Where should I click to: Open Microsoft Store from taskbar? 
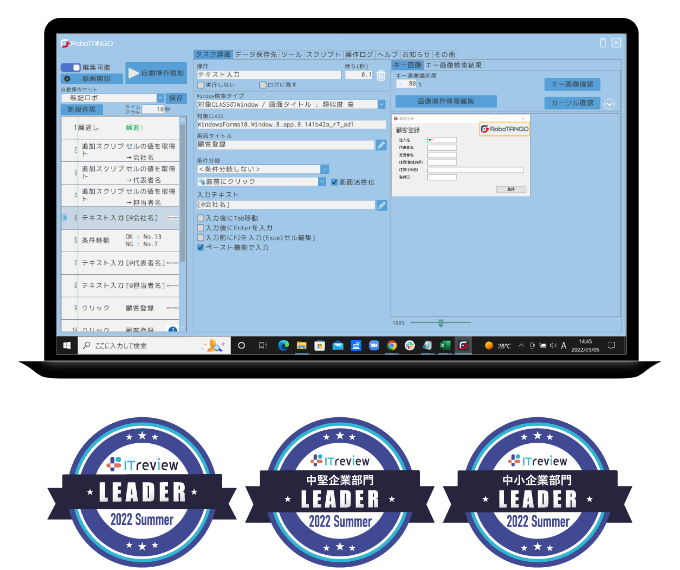(x=320, y=345)
